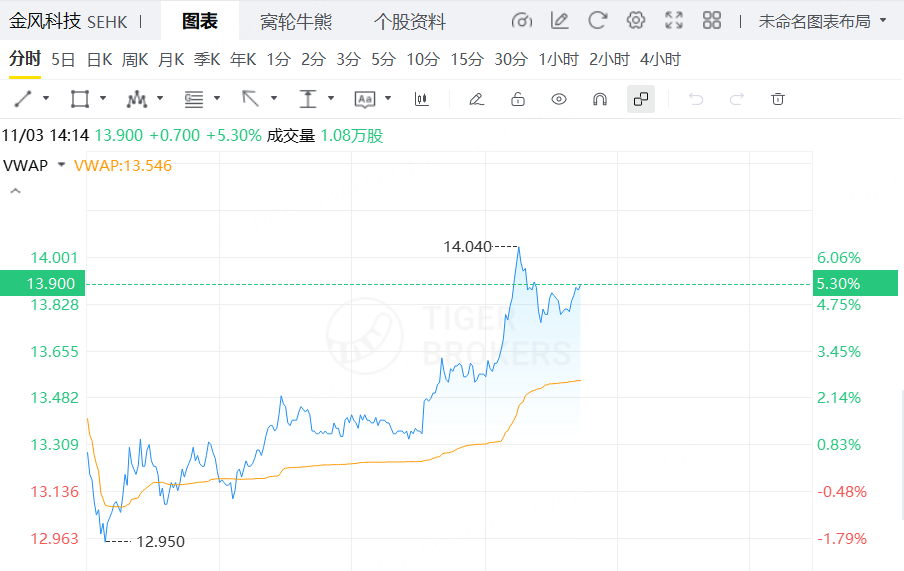The image size is (904, 571).
Task: Expand wave pattern tool dropdown
Action: pos(160,99)
